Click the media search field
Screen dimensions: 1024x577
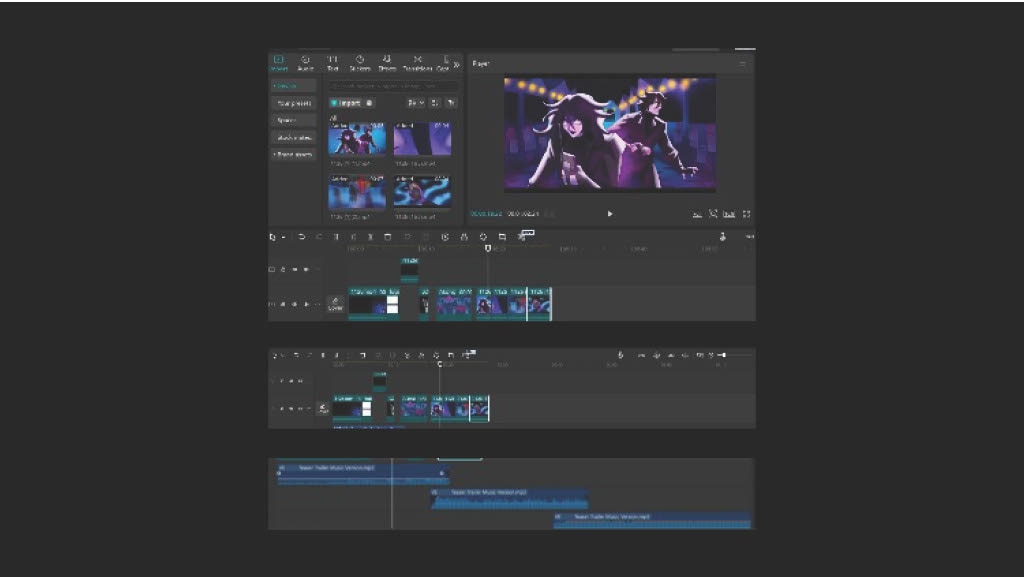pyautogui.click(x=392, y=86)
